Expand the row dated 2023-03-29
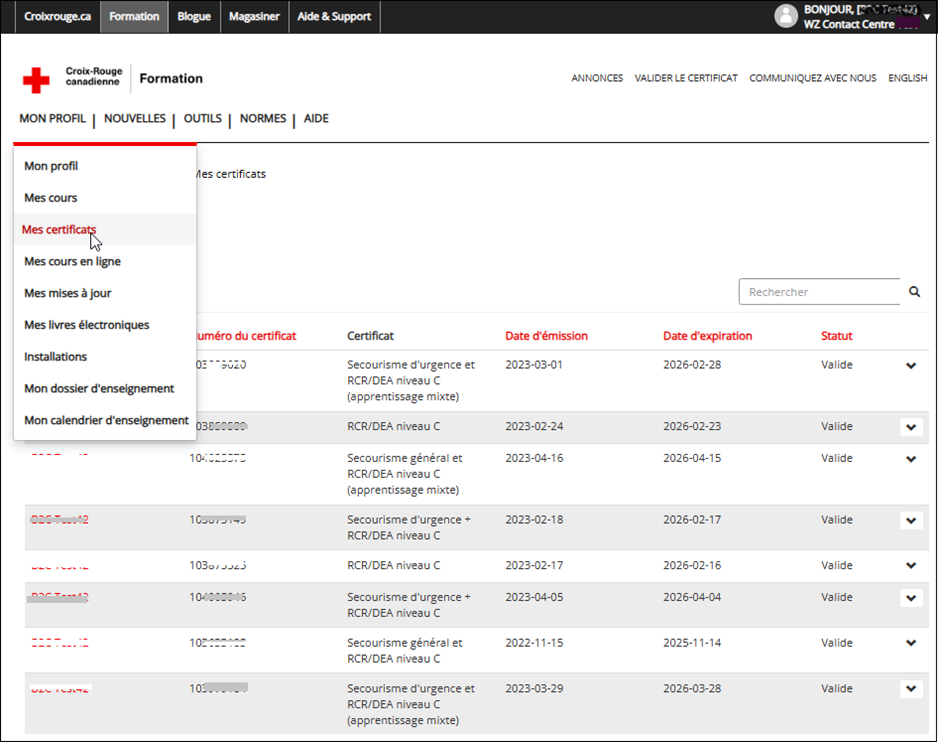The height and width of the screenshot is (742, 938). [911, 689]
